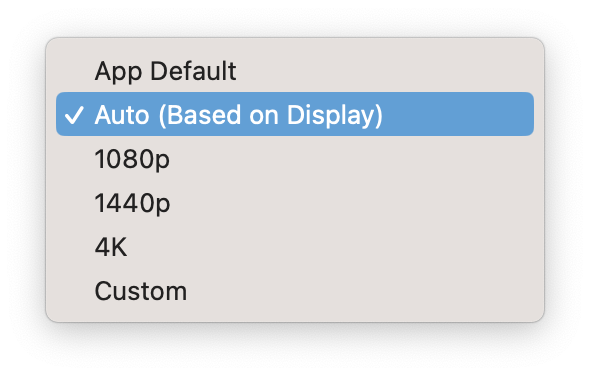Revert to the App Default entry
The width and height of the screenshot is (590, 376).
[295, 70]
